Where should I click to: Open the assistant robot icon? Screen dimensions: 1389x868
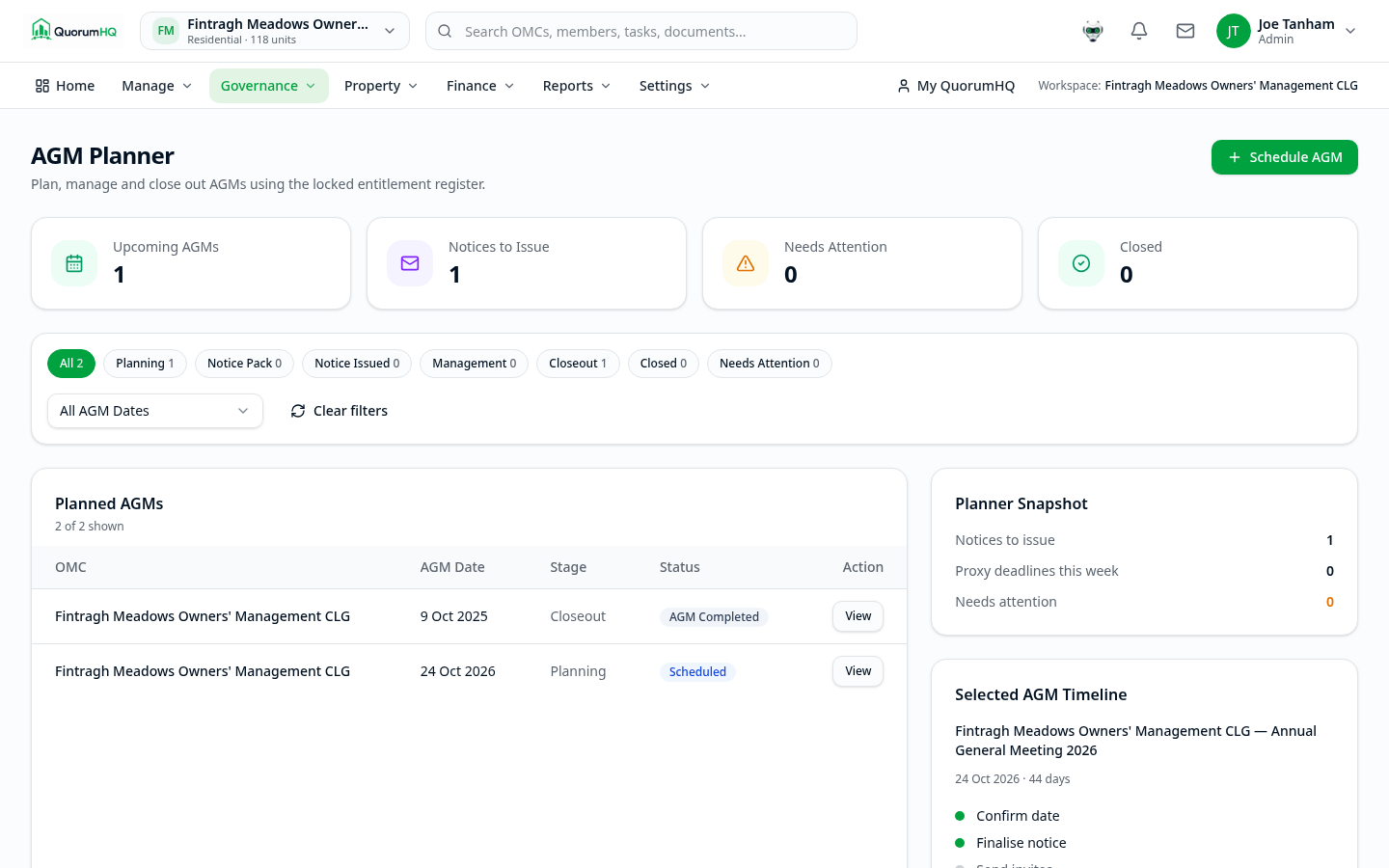[x=1093, y=31]
